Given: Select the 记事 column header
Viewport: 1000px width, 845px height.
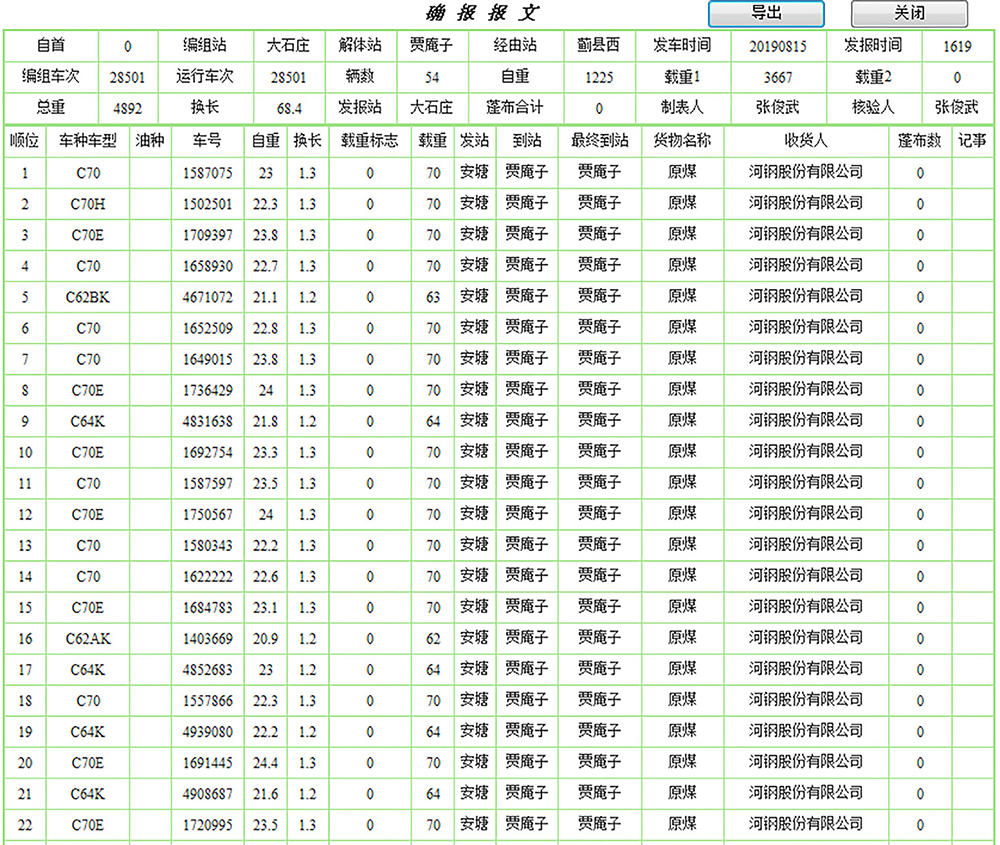Looking at the screenshot, I should (972, 141).
